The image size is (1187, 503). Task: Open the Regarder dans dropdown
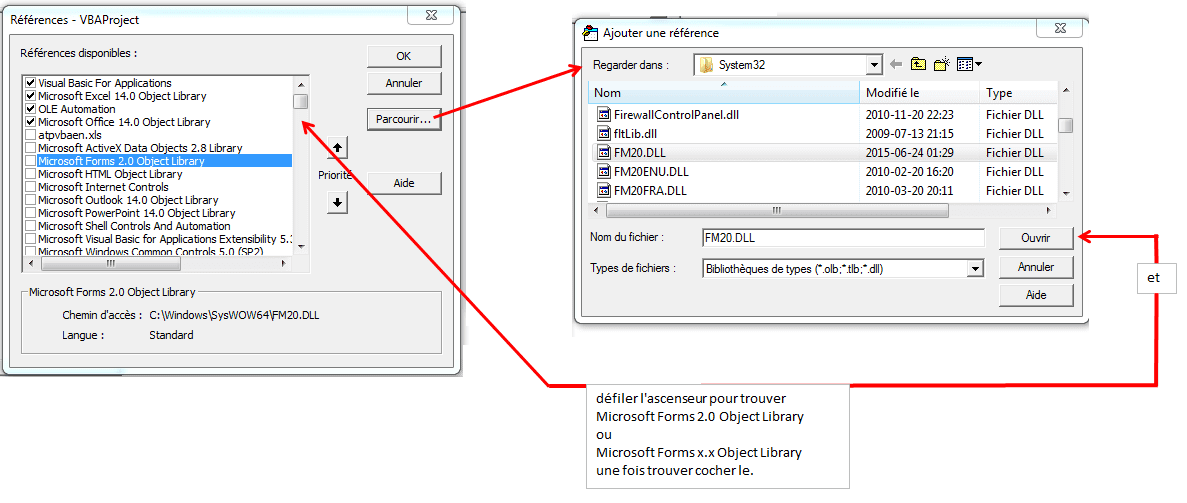coord(875,64)
